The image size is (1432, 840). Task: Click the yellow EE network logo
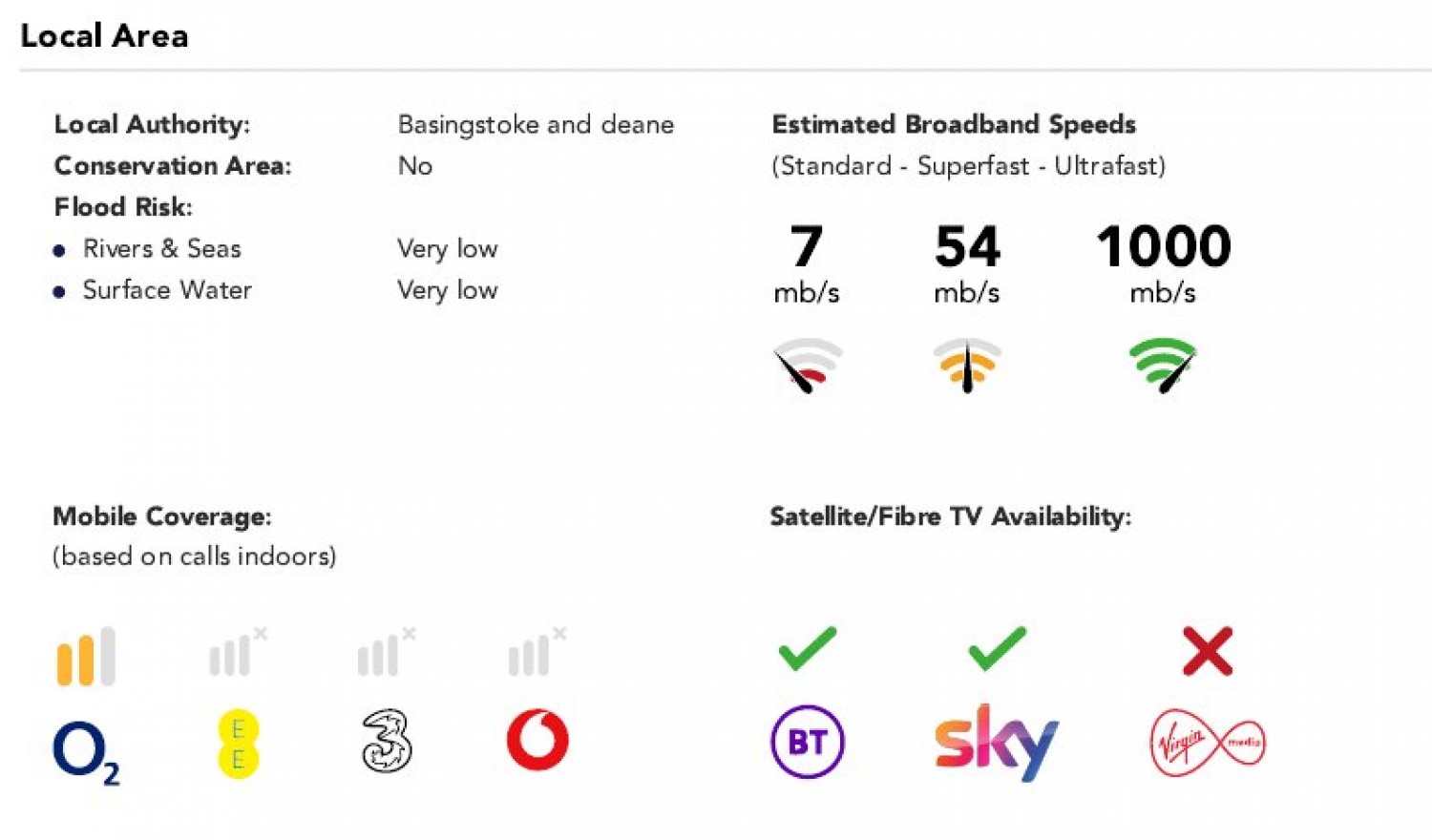click(238, 744)
